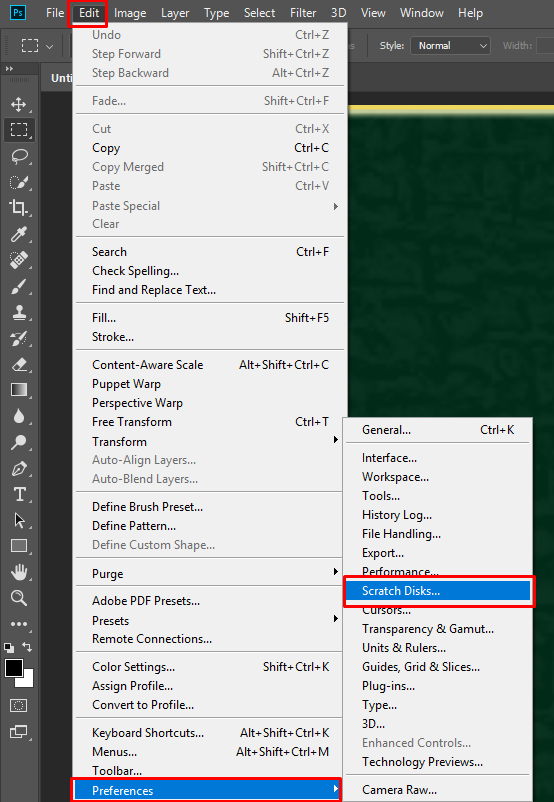Choose Scratch Disks in Preferences submenu

(x=438, y=591)
